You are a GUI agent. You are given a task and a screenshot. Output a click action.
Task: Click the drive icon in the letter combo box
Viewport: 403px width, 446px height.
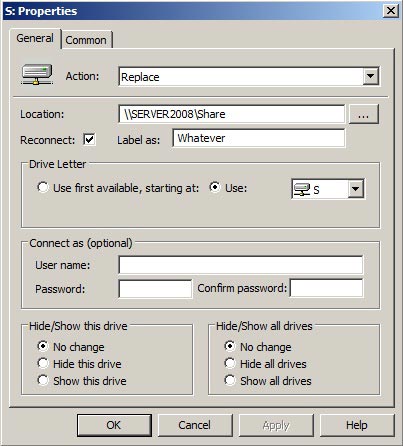302,189
